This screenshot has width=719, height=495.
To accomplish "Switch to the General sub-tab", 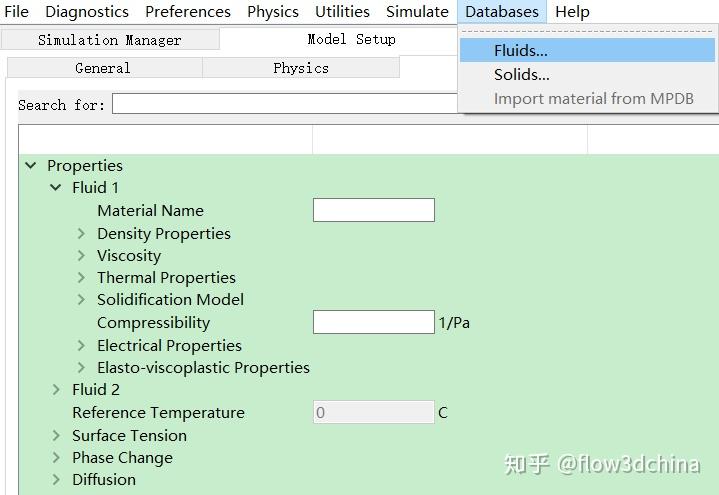I will click(103, 68).
